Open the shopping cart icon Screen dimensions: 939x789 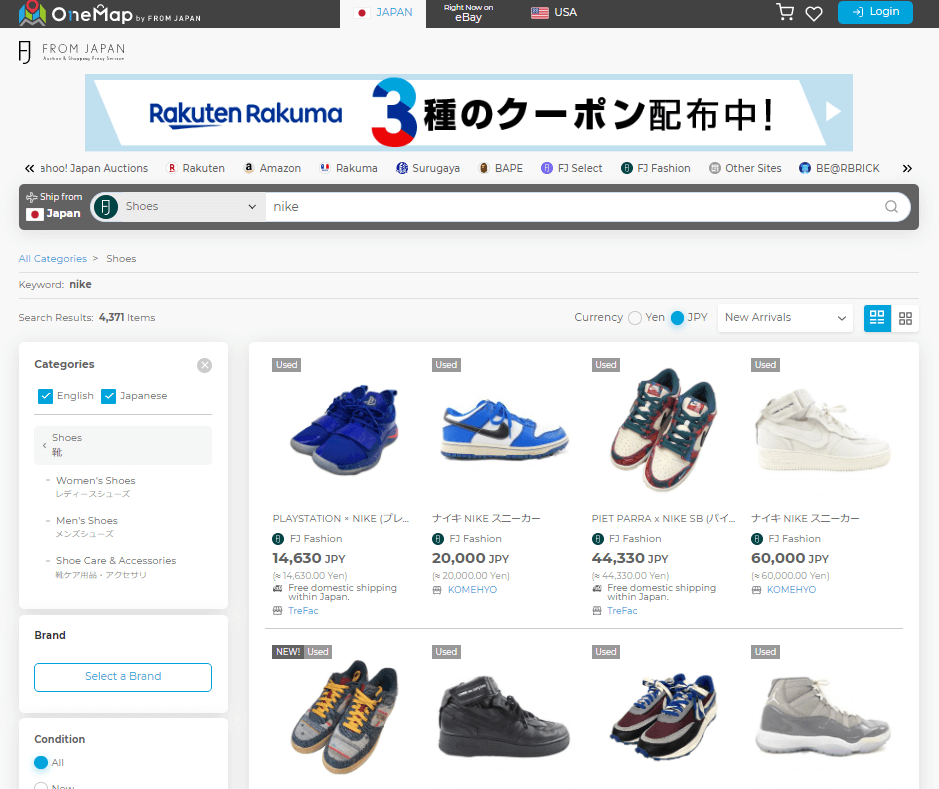click(x=784, y=12)
